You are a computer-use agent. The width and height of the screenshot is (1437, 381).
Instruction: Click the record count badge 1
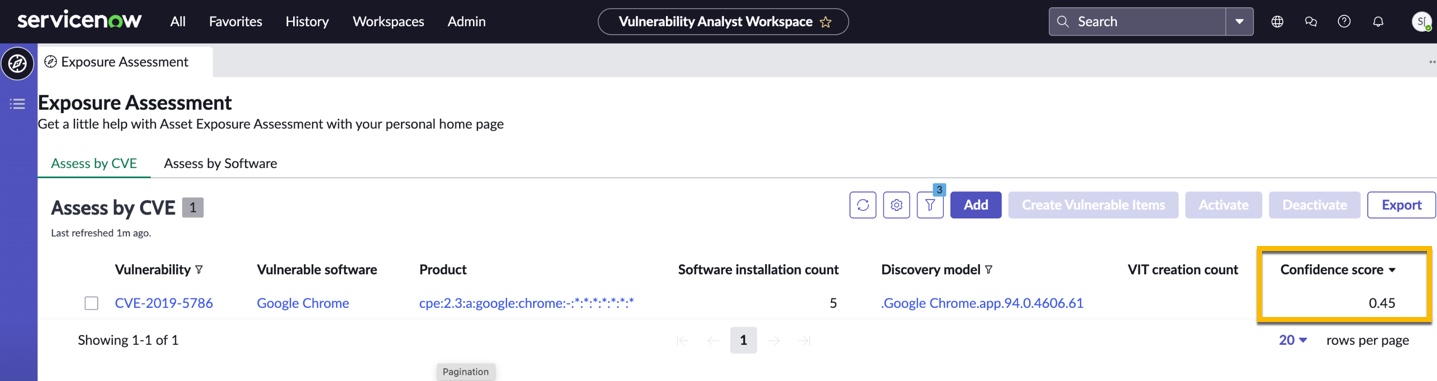pos(193,208)
